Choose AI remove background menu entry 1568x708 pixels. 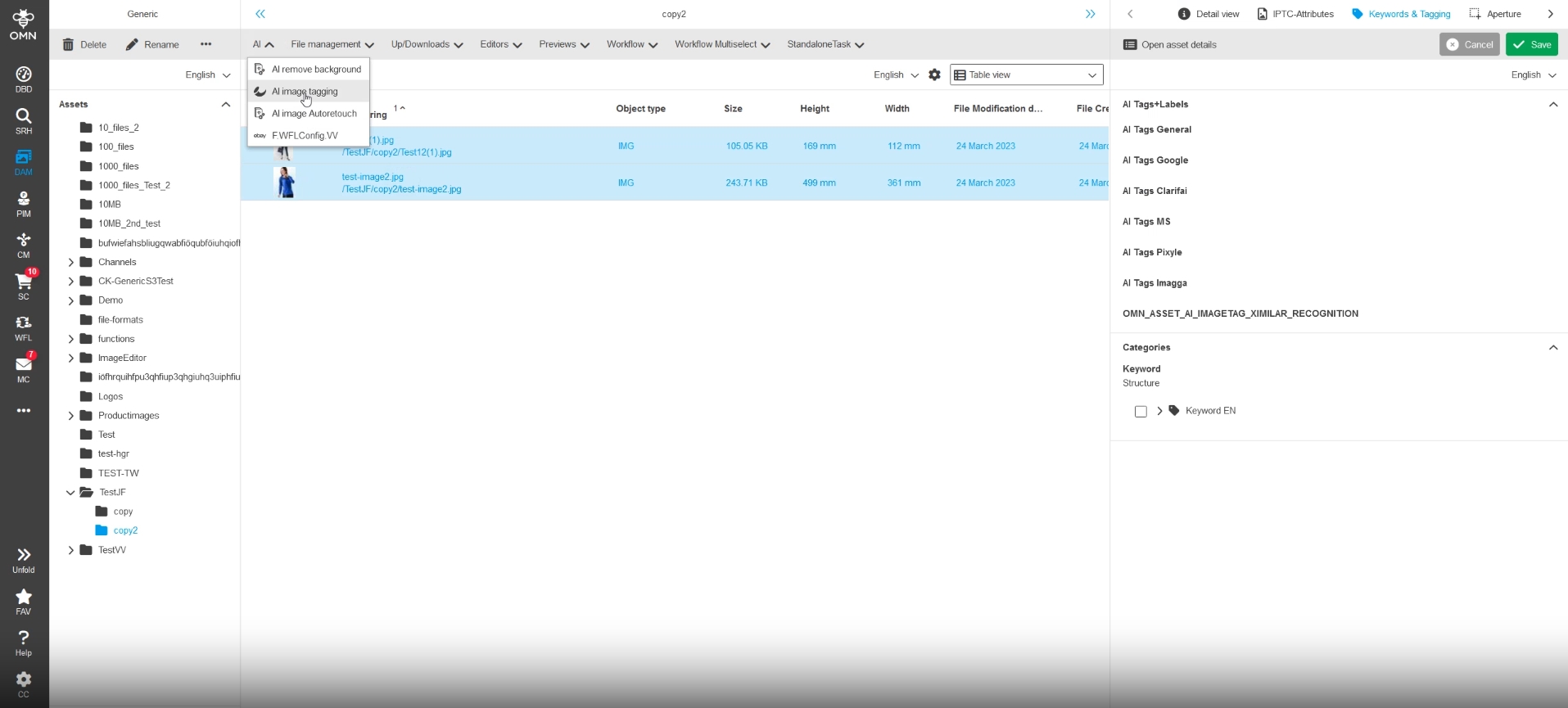pyautogui.click(x=315, y=70)
